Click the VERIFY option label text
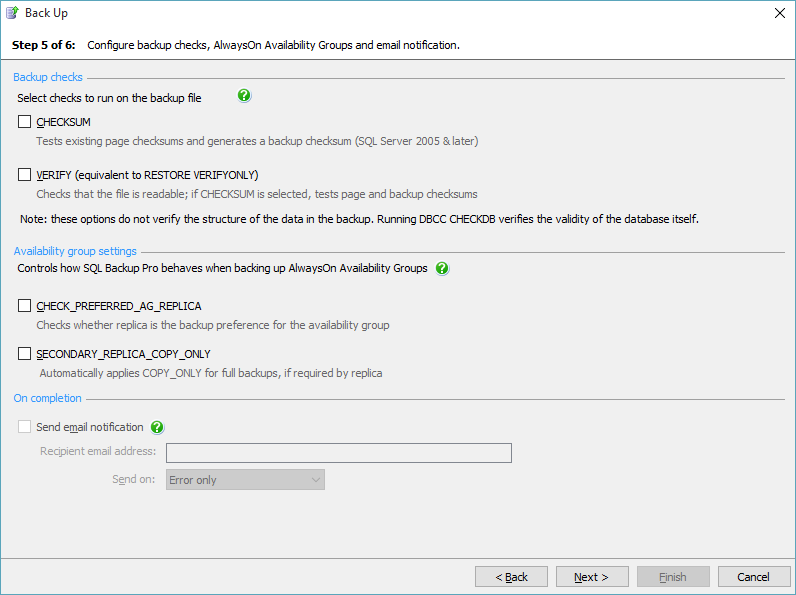 click(147, 175)
